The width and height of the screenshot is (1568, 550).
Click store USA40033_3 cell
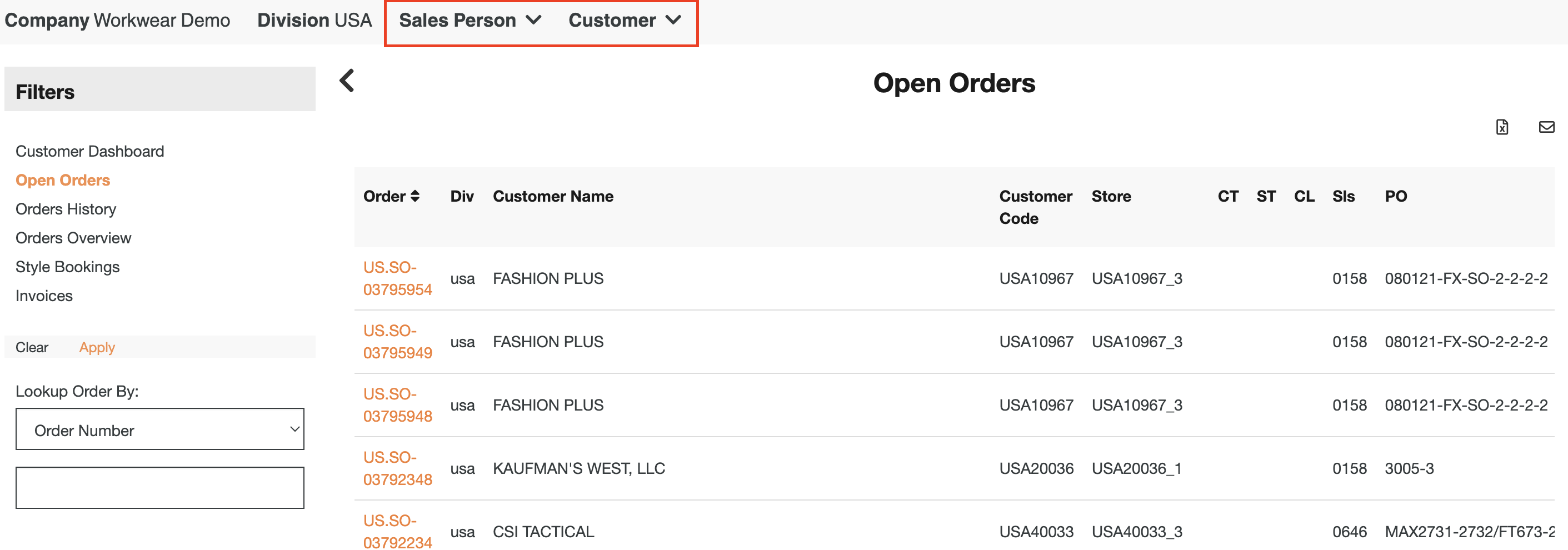tap(1136, 531)
